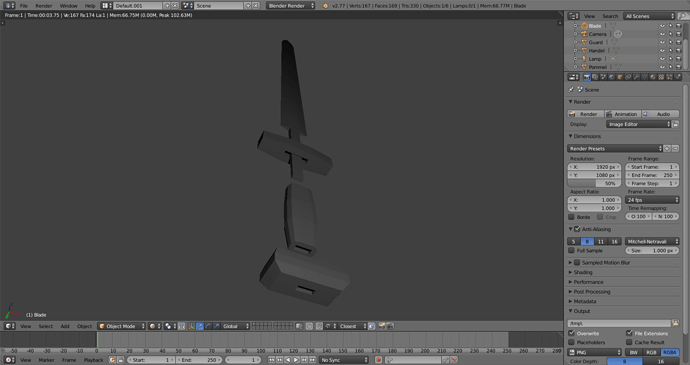Open the Texture properties tab icon
690x365 pixels.
click(661, 77)
